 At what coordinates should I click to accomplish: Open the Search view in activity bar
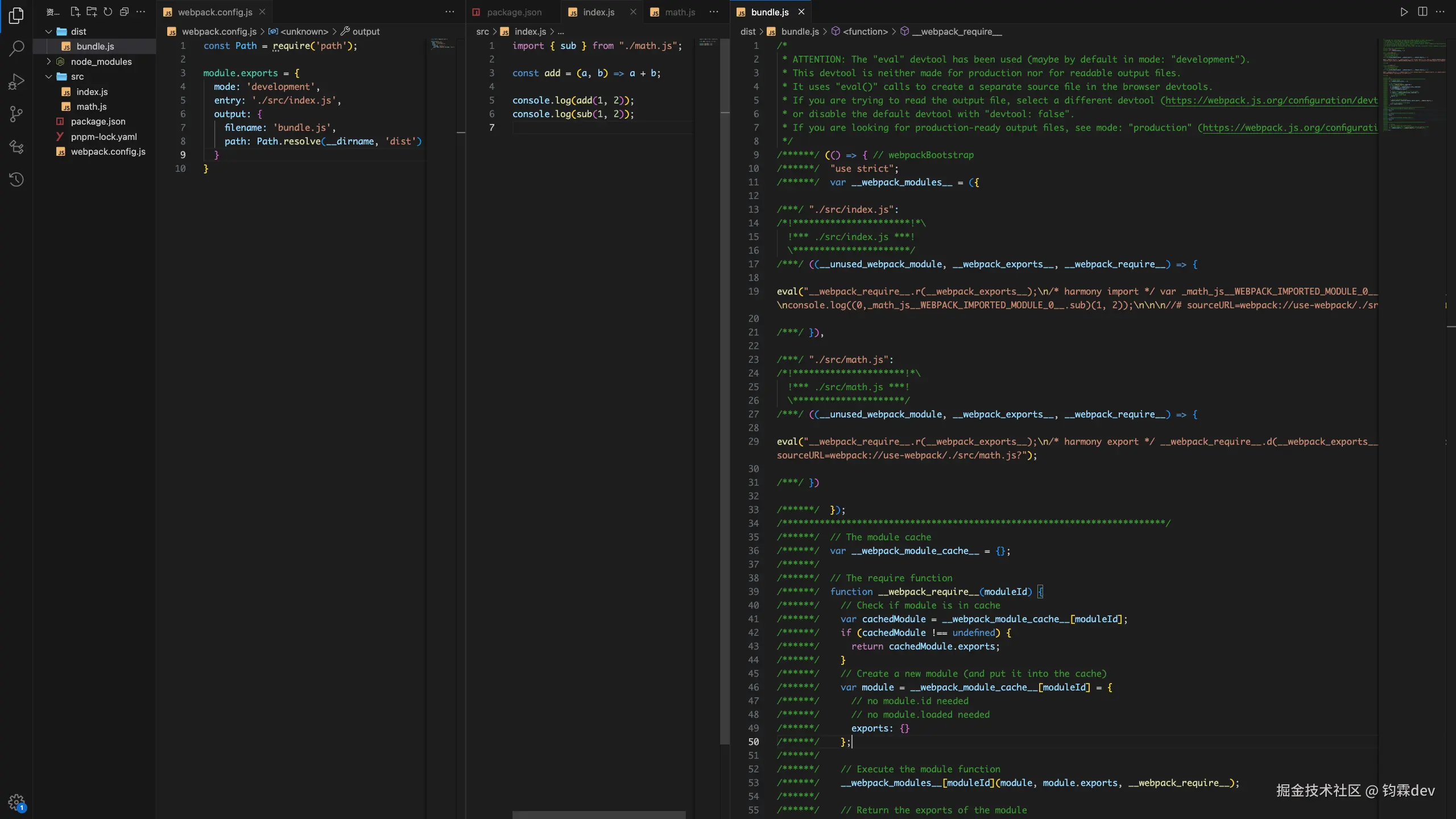coord(16,48)
